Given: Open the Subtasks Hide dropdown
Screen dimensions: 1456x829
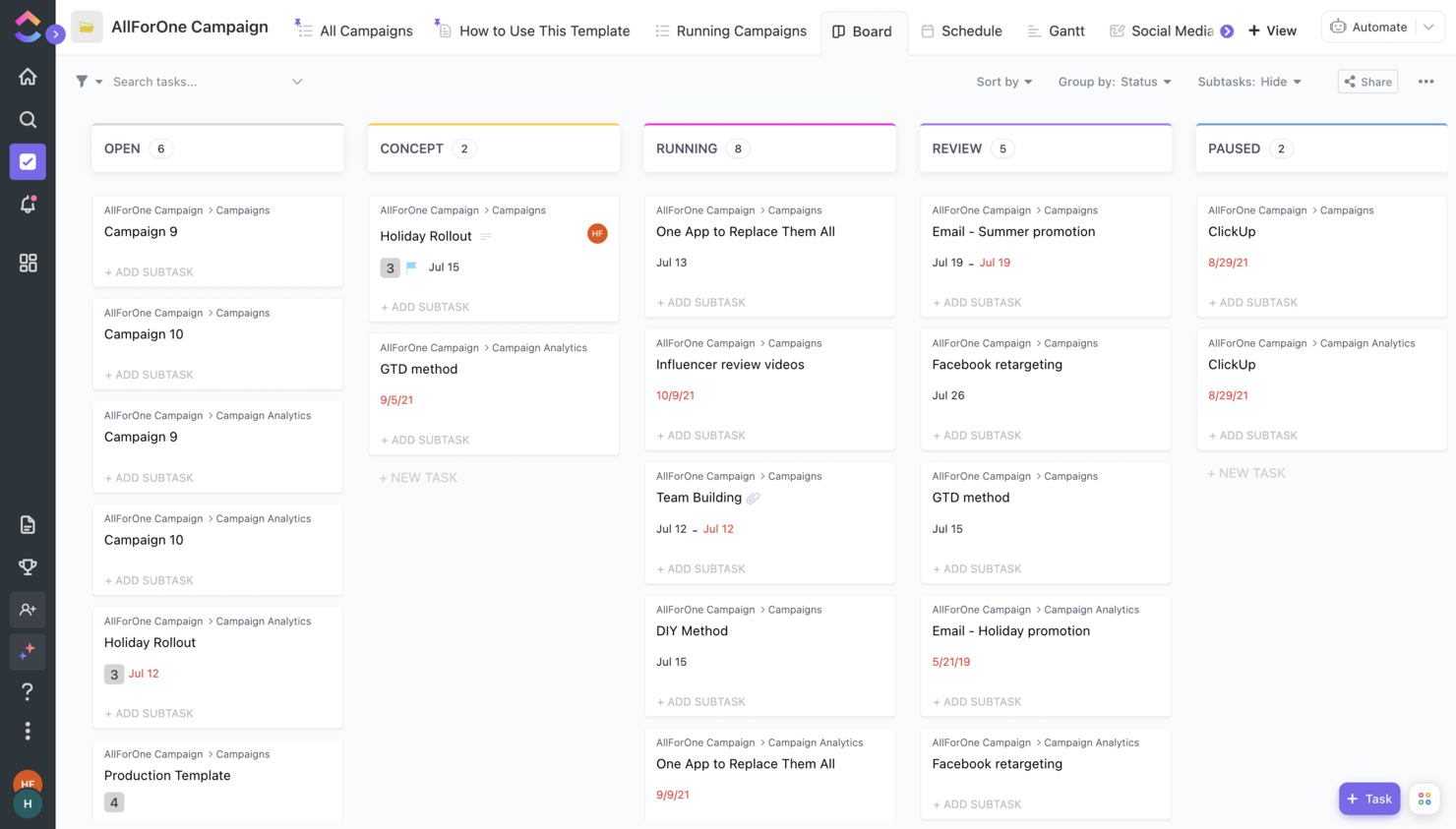Looking at the screenshot, I should click(1249, 82).
